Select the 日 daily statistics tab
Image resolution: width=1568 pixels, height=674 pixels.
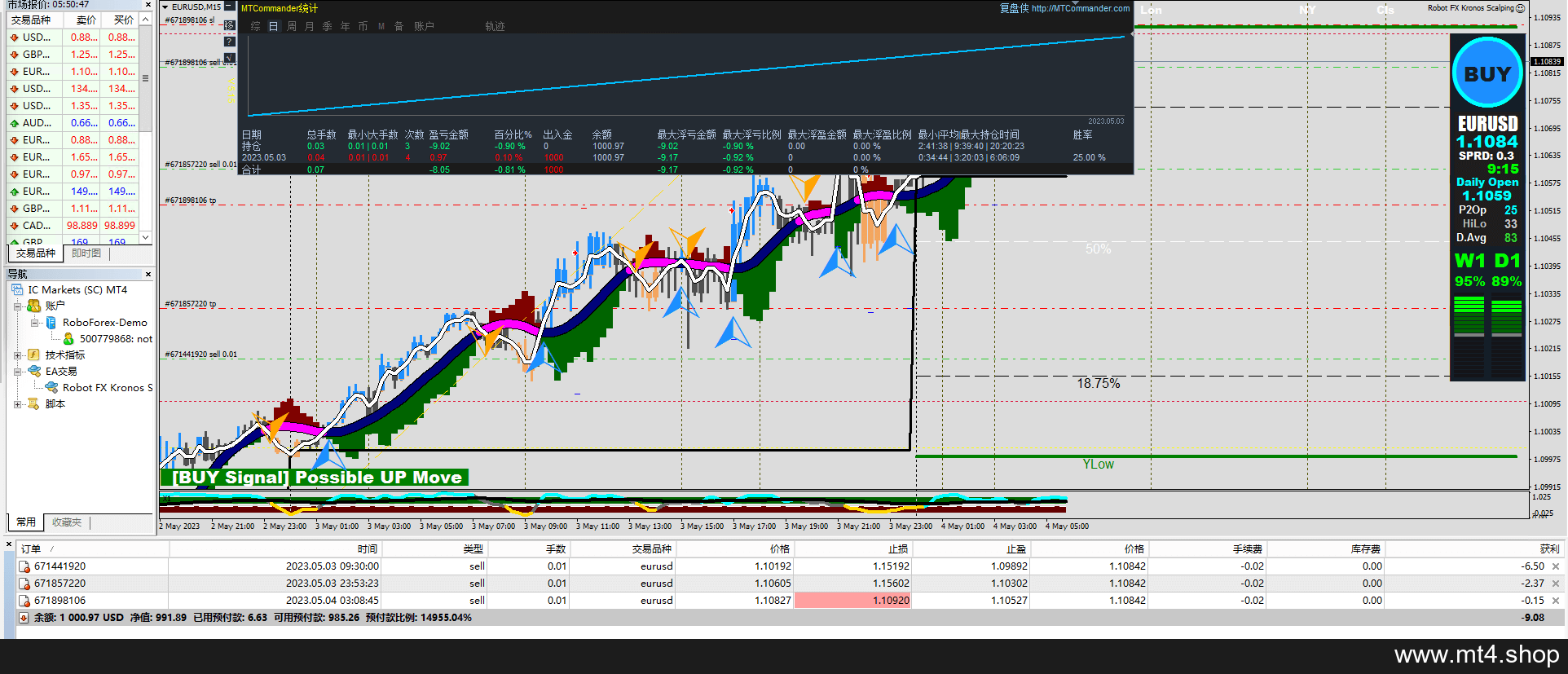point(273,26)
